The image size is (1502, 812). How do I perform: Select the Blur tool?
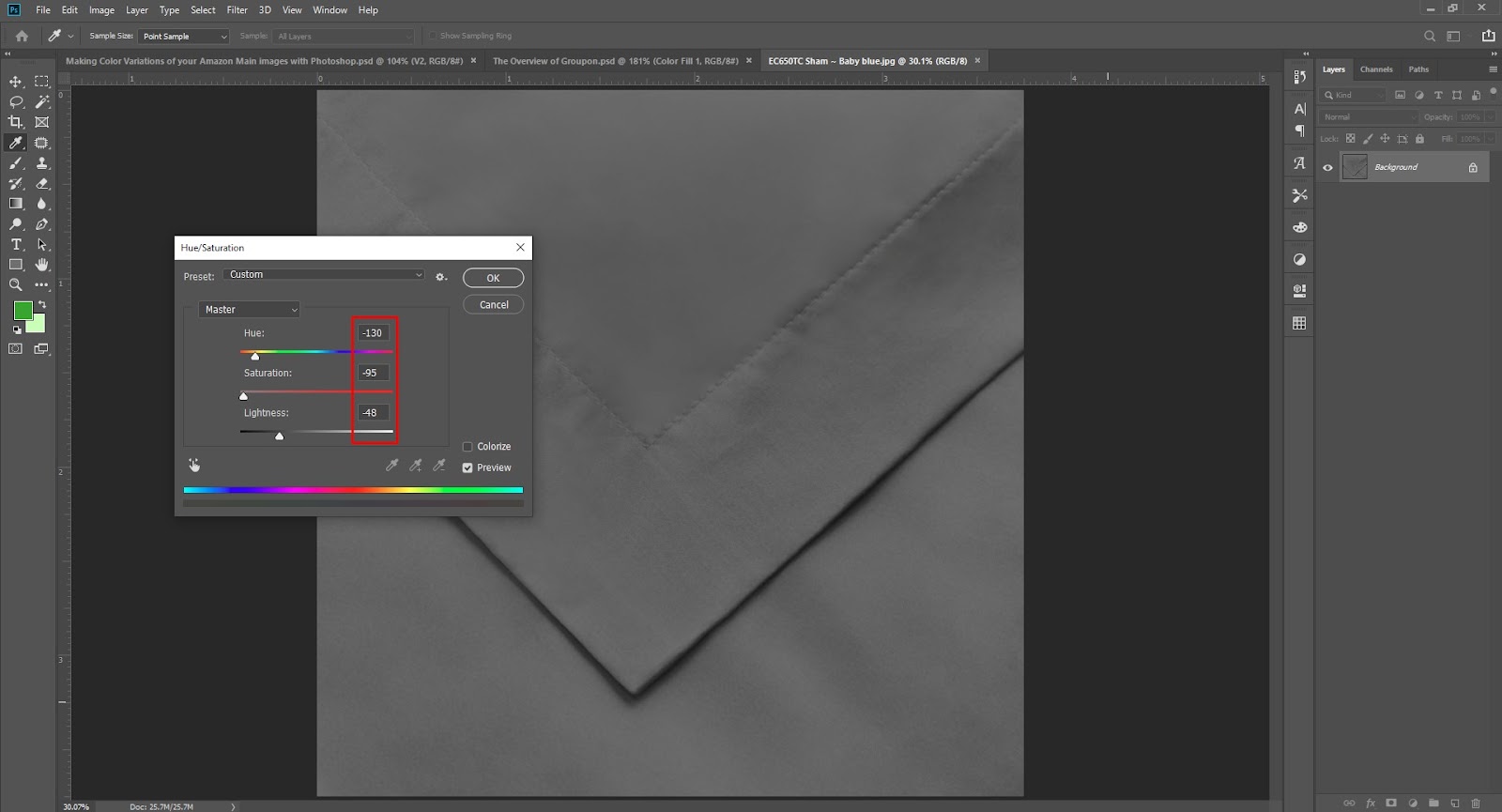coord(42,204)
